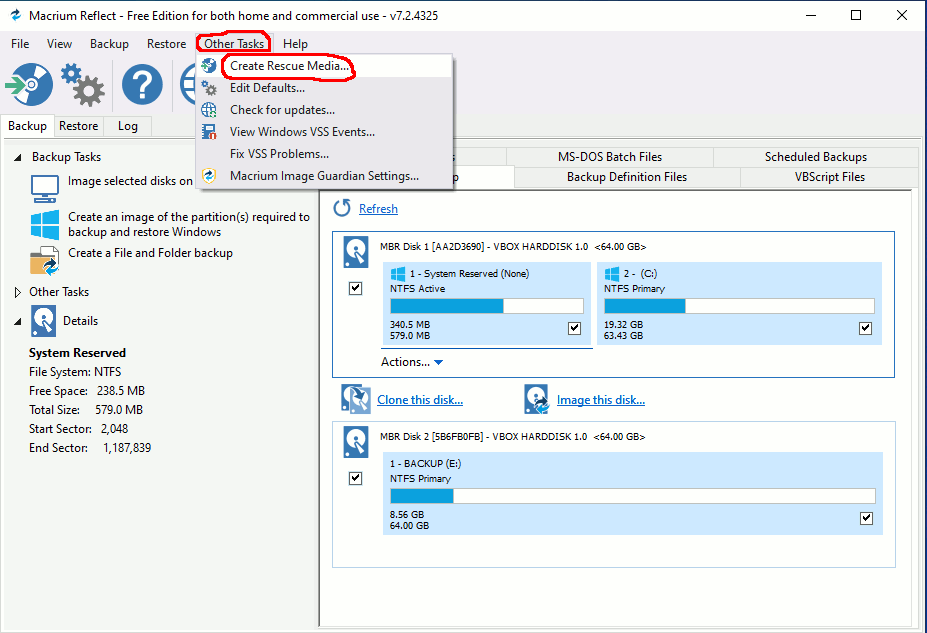The image size is (927, 633).
Task: Click the MBR Disk 1 hard drive icon
Action: (x=356, y=253)
